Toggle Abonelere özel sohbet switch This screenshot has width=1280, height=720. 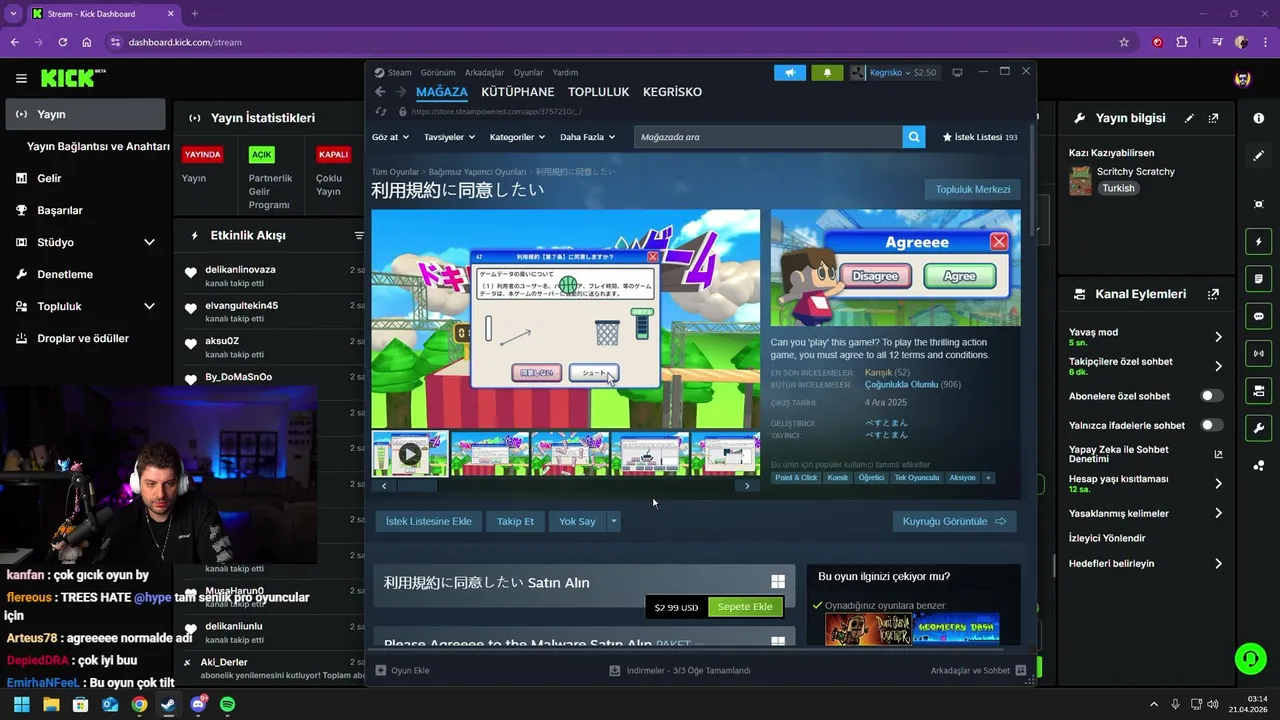1212,396
